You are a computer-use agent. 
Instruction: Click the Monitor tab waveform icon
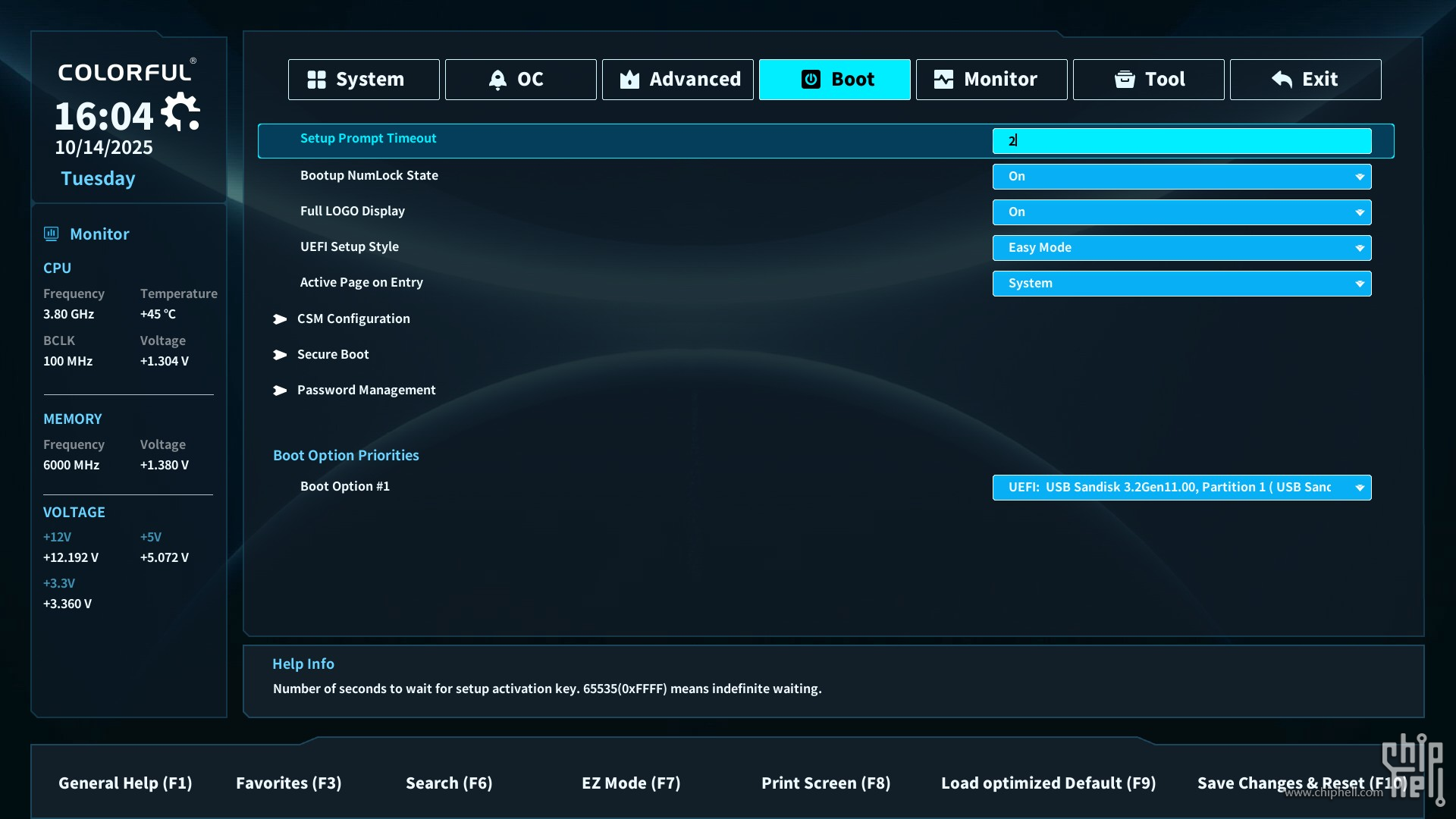click(943, 80)
